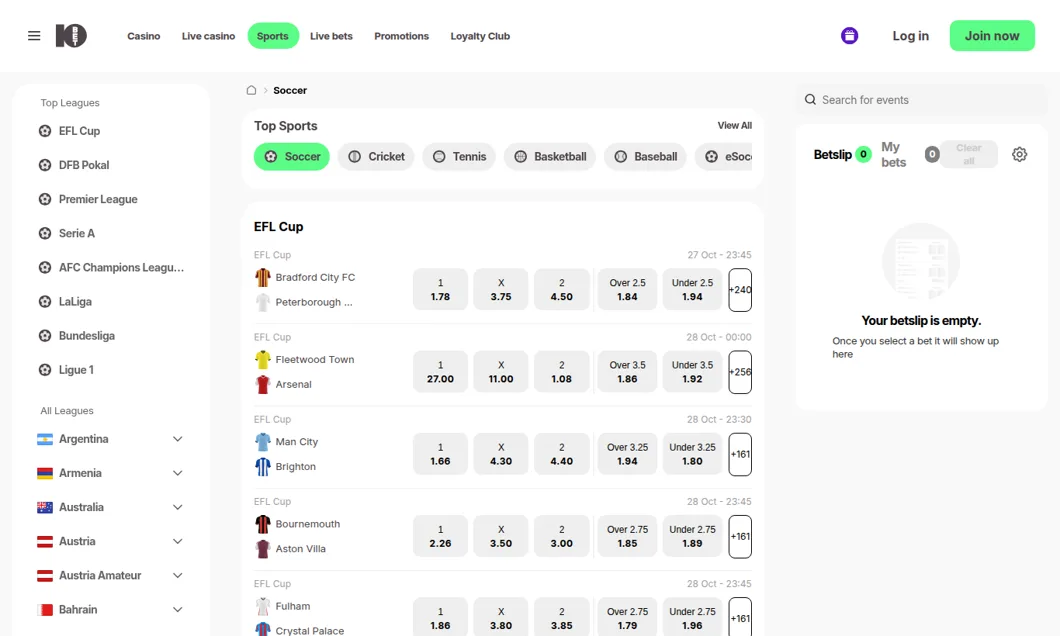Click the Log in button

coord(910,36)
